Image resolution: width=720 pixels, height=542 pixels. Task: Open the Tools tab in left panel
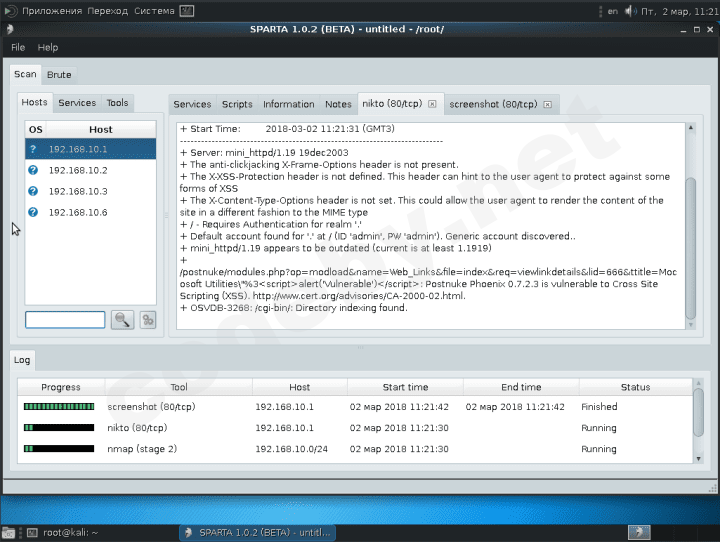tap(118, 102)
